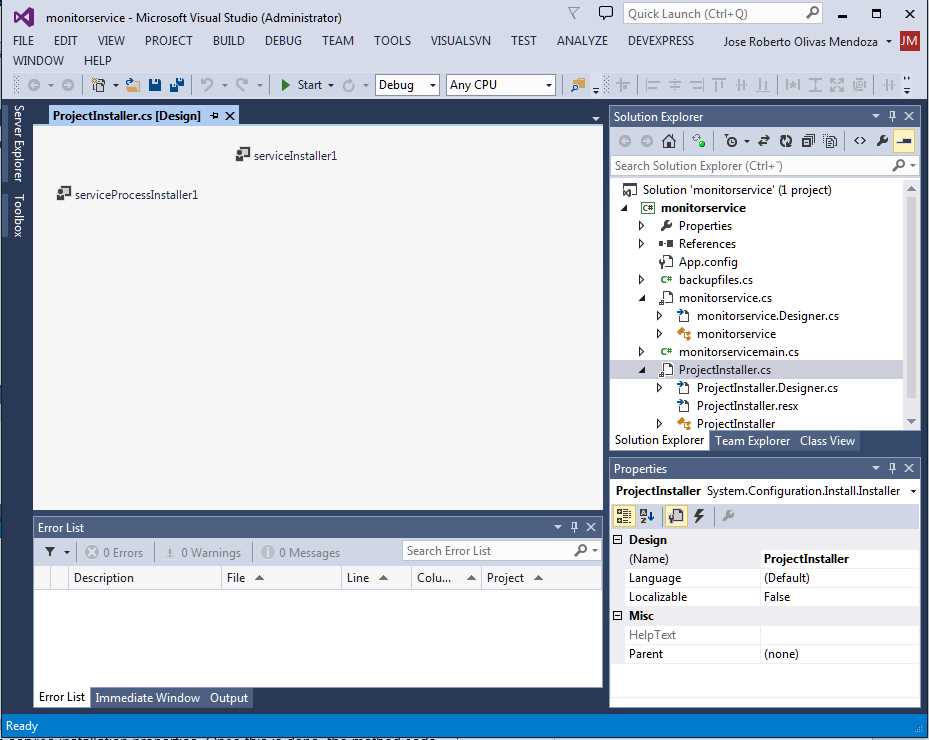Screen dimensions: 929x740
Task: Click the Quick Launch search icon
Action: [812, 13]
